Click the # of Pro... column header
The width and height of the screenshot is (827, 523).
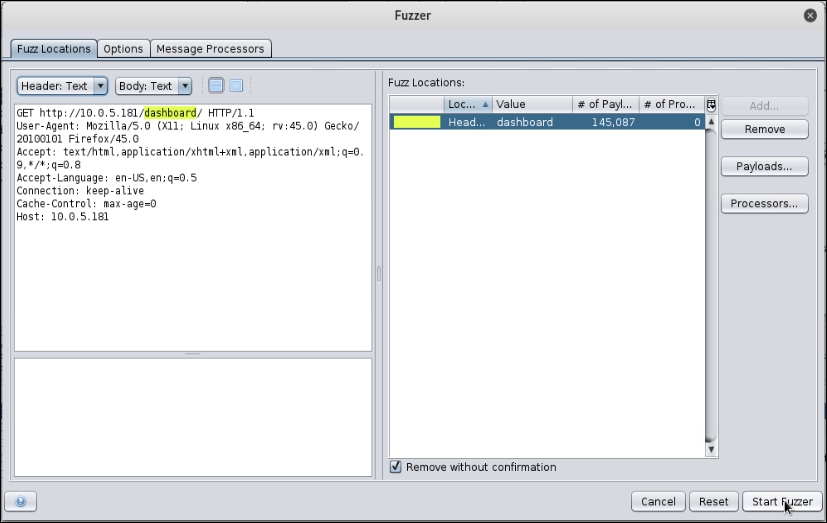671,104
